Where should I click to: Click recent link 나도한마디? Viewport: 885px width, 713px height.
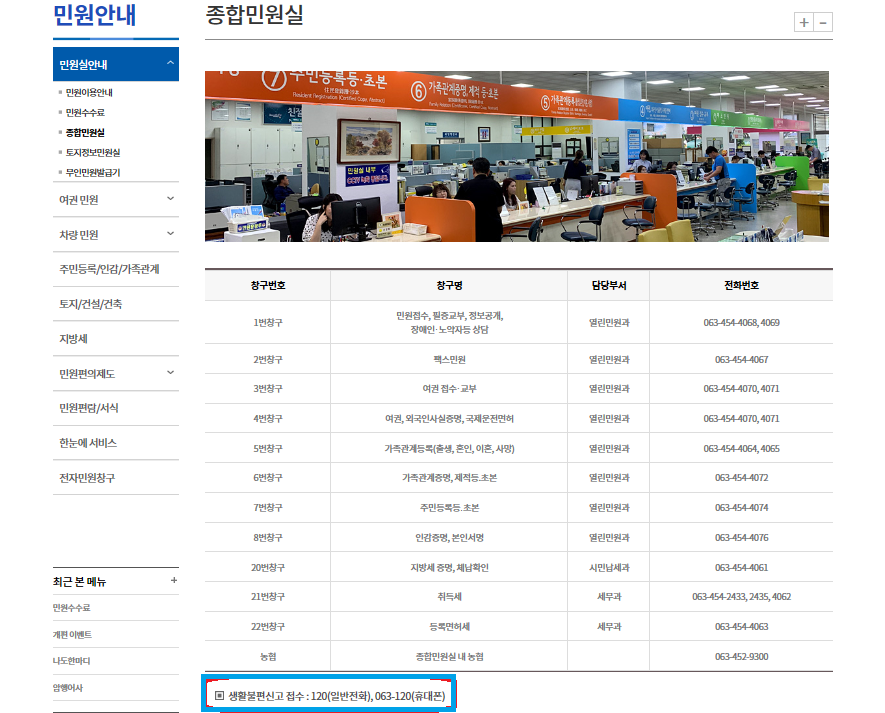73,661
